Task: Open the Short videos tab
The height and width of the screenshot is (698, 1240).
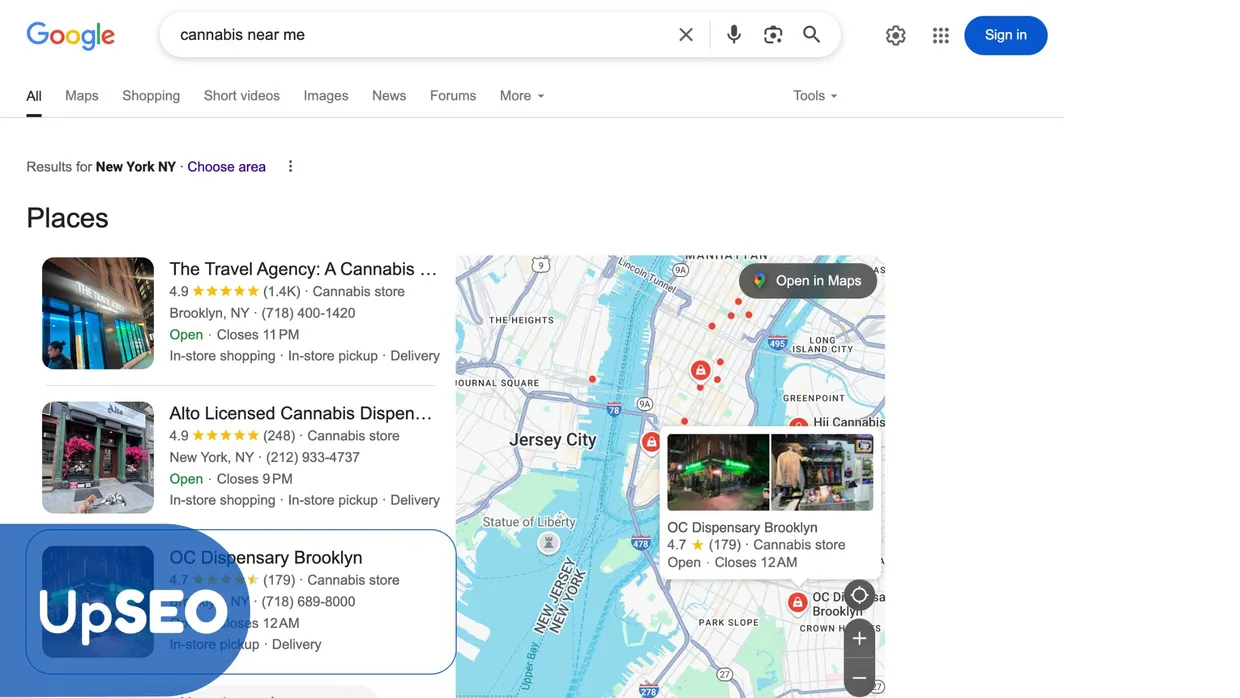Action: 242,96
